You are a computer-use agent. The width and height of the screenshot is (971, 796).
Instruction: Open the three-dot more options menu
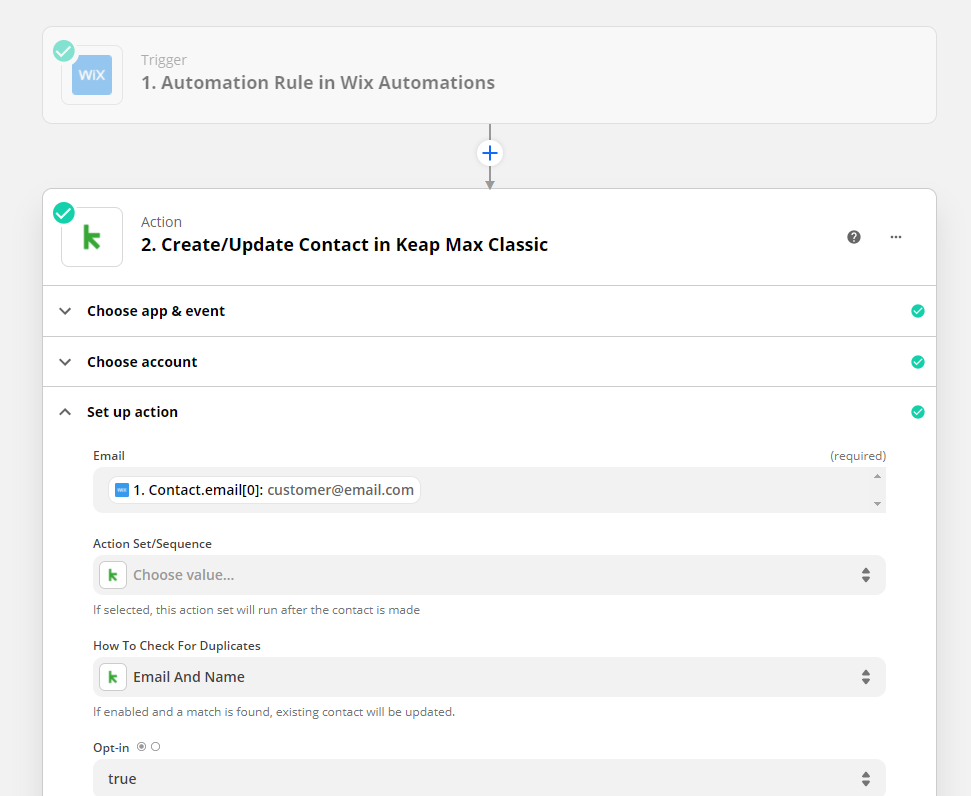pyautogui.click(x=896, y=237)
